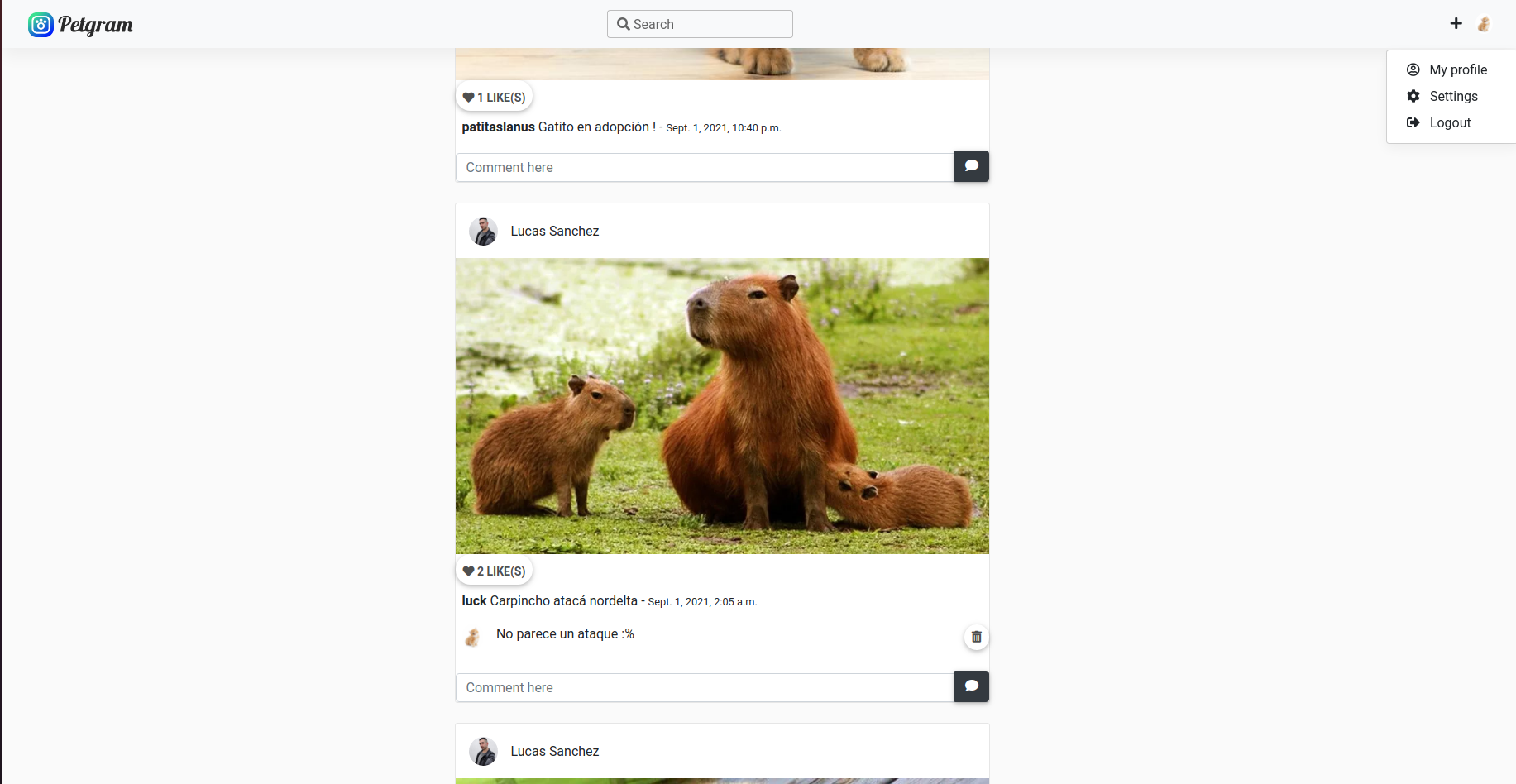Click the 'Comment here' field on the capybara post
This screenshot has height=784, width=1516.
point(704,687)
